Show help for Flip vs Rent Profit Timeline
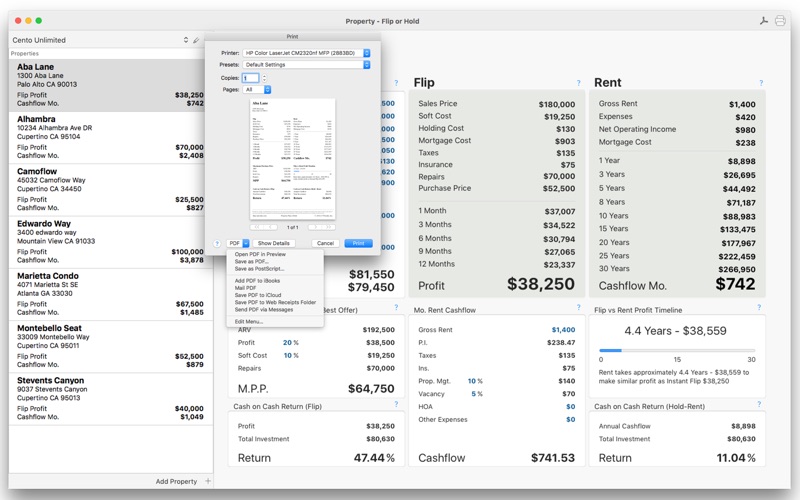This screenshot has height=500, width=800. pyautogui.click(x=761, y=308)
